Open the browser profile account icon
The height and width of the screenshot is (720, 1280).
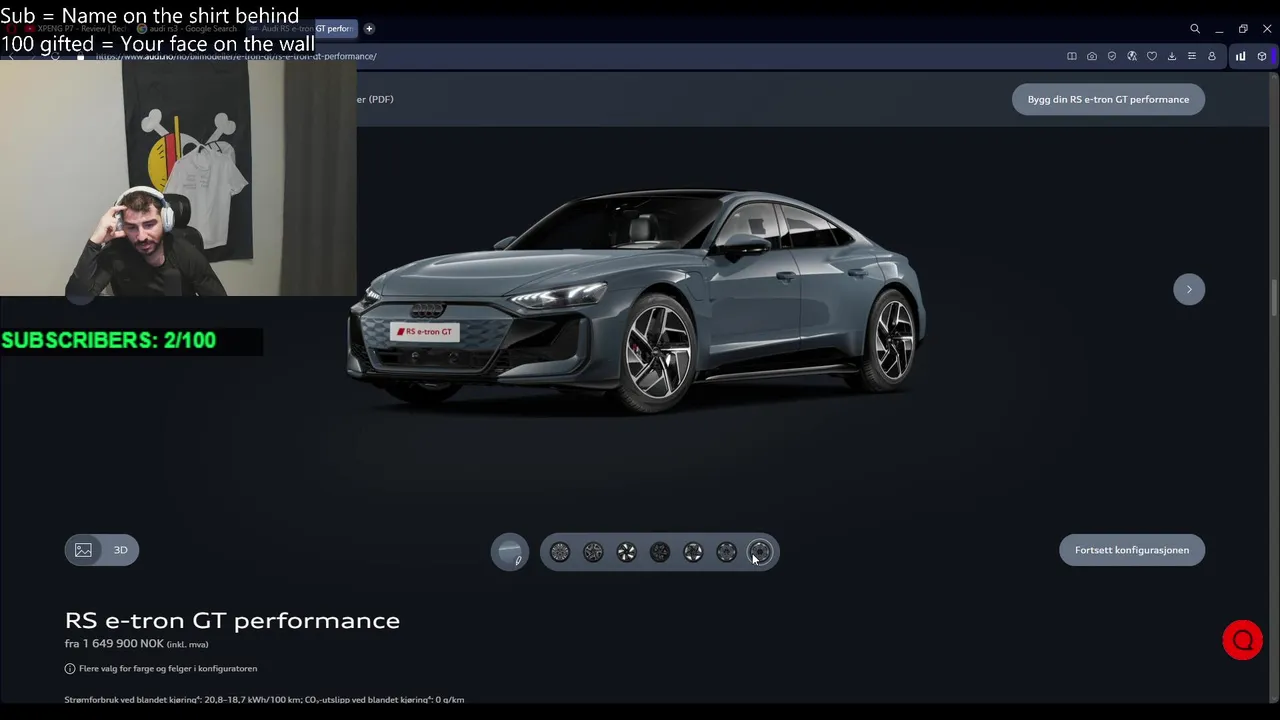coord(1212,56)
